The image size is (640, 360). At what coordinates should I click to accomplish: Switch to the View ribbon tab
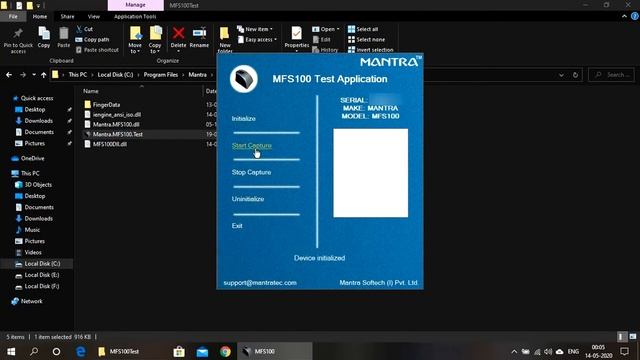point(93,16)
